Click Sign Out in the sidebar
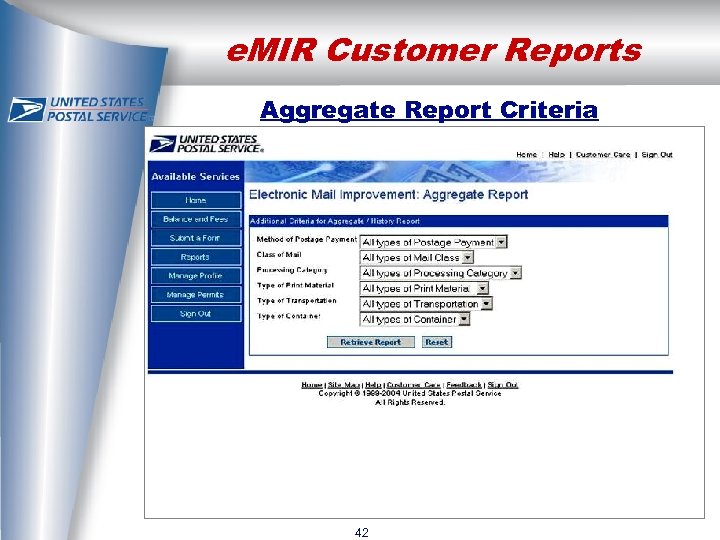720x540 pixels. point(196,314)
